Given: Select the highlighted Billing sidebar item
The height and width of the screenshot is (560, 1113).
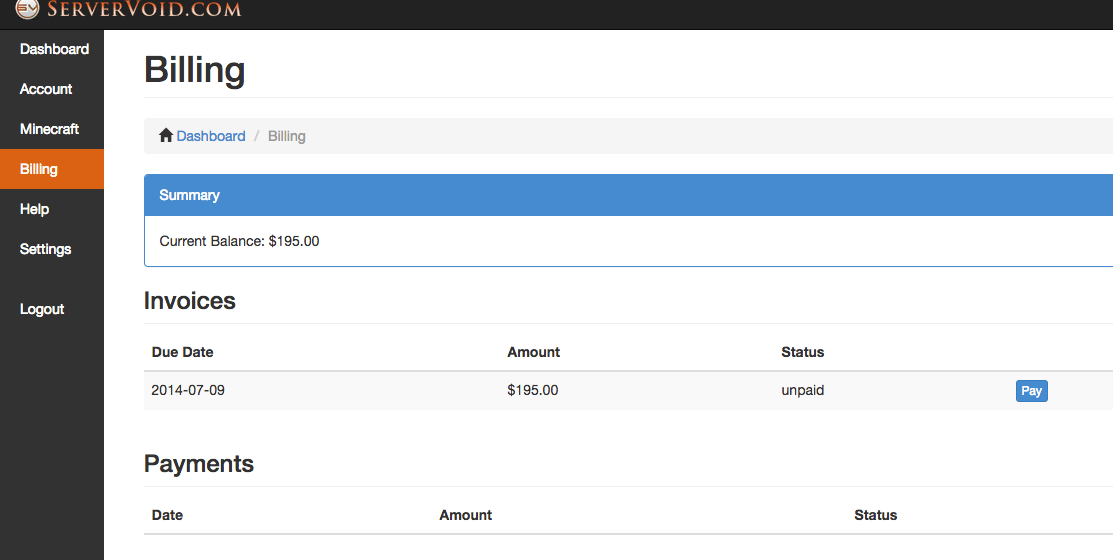Looking at the screenshot, I should pos(39,169).
